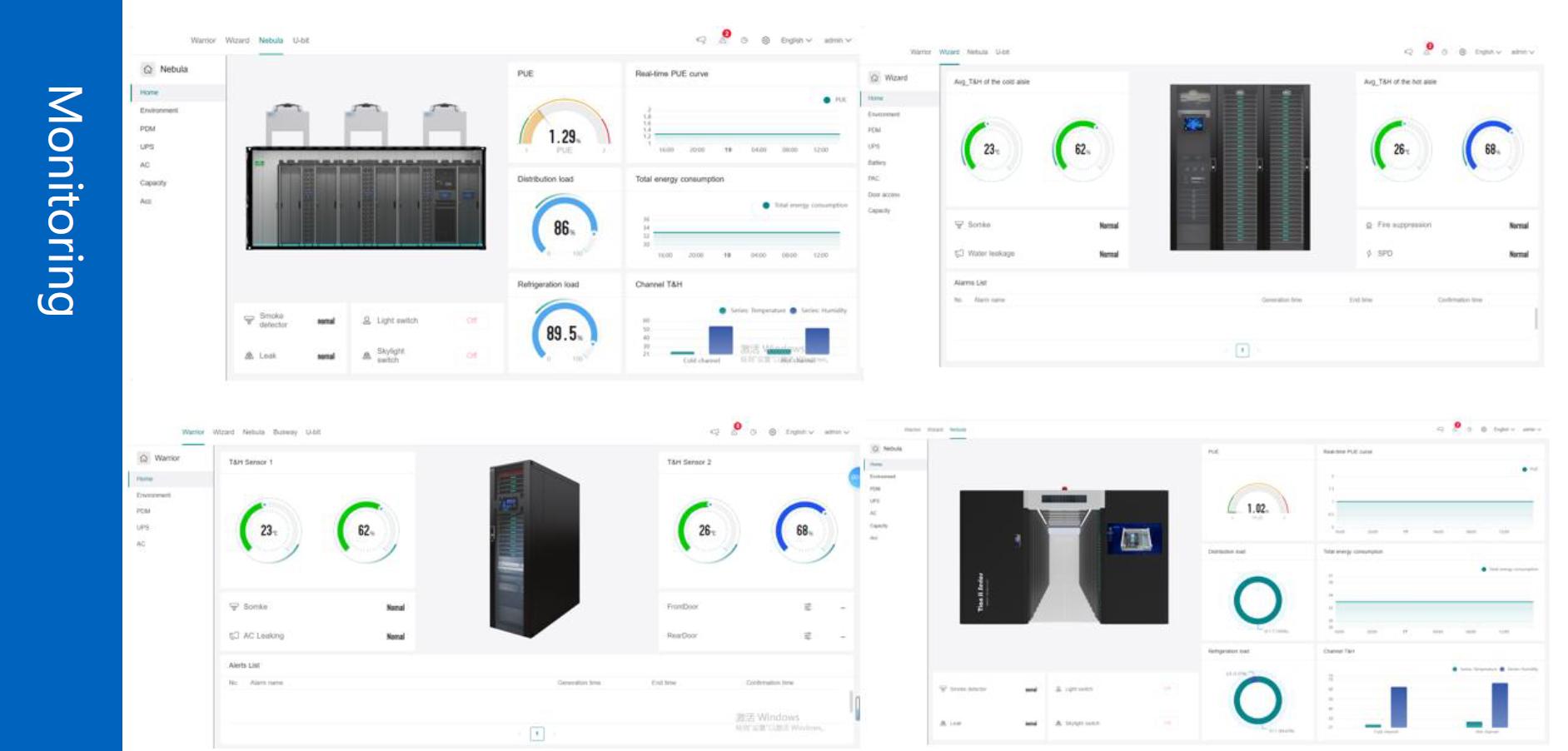
Task: Click the RearDoor settings icon in Warrior dashboard
Action: point(807,636)
